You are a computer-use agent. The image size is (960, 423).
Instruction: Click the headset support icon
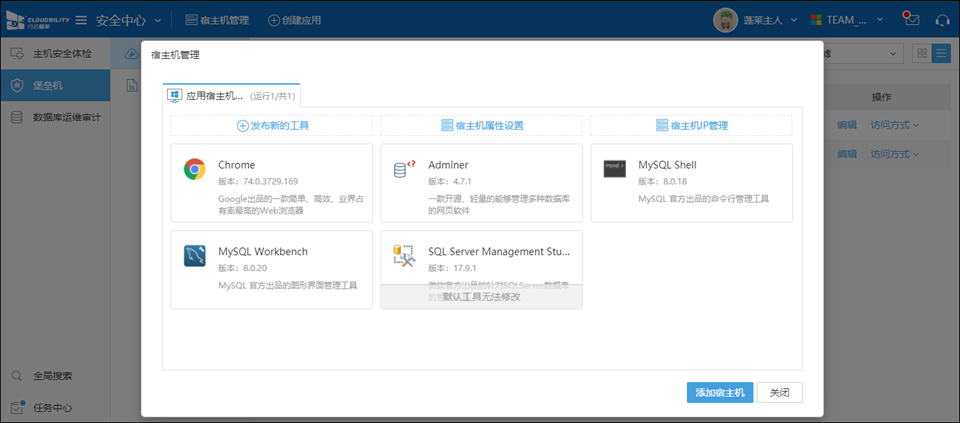tap(941, 20)
